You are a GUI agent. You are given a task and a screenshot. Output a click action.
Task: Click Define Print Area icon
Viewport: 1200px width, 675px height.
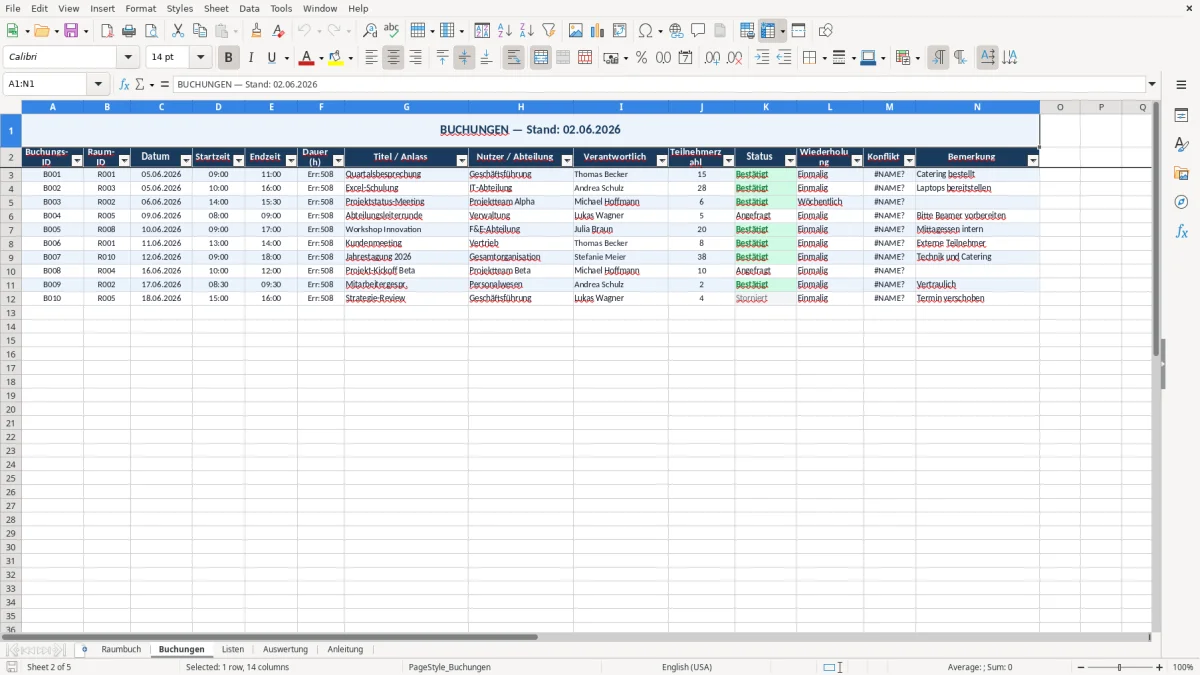[x=747, y=31]
